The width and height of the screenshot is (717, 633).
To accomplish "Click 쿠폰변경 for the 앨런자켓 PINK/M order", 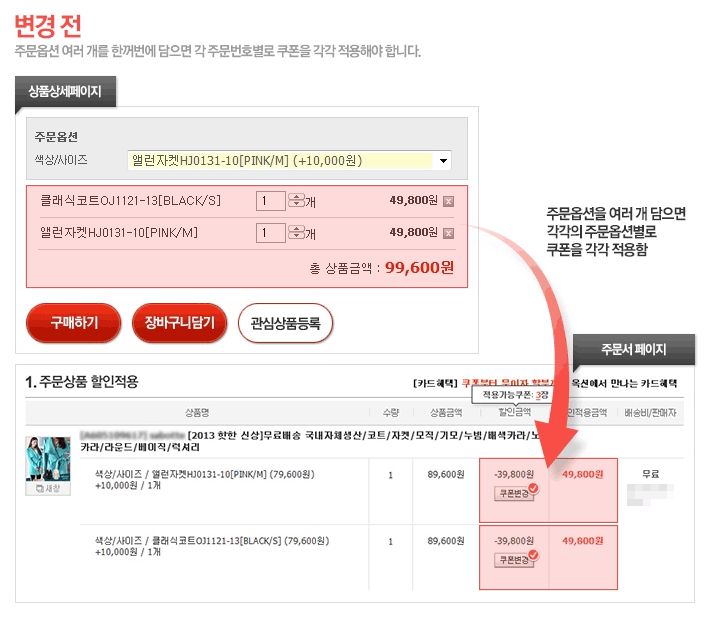I will point(511,493).
